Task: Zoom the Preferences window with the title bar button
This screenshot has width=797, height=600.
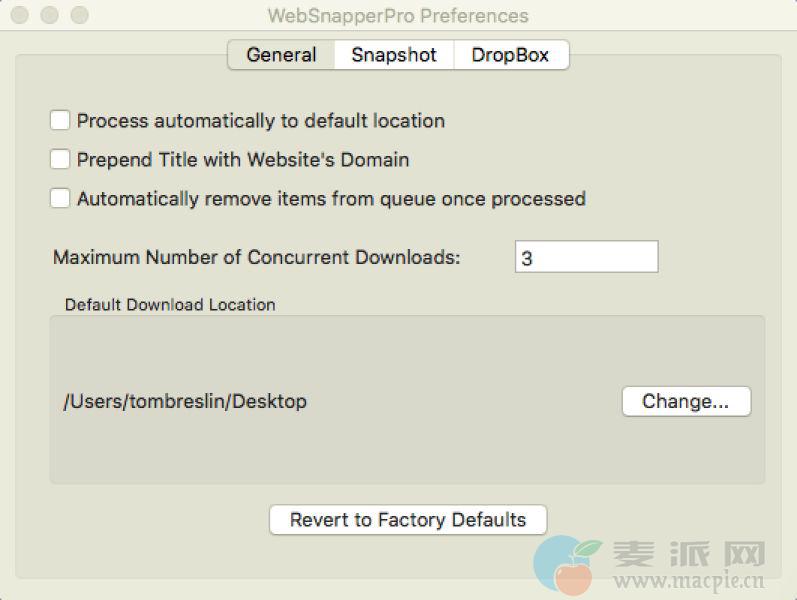Action: point(80,16)
